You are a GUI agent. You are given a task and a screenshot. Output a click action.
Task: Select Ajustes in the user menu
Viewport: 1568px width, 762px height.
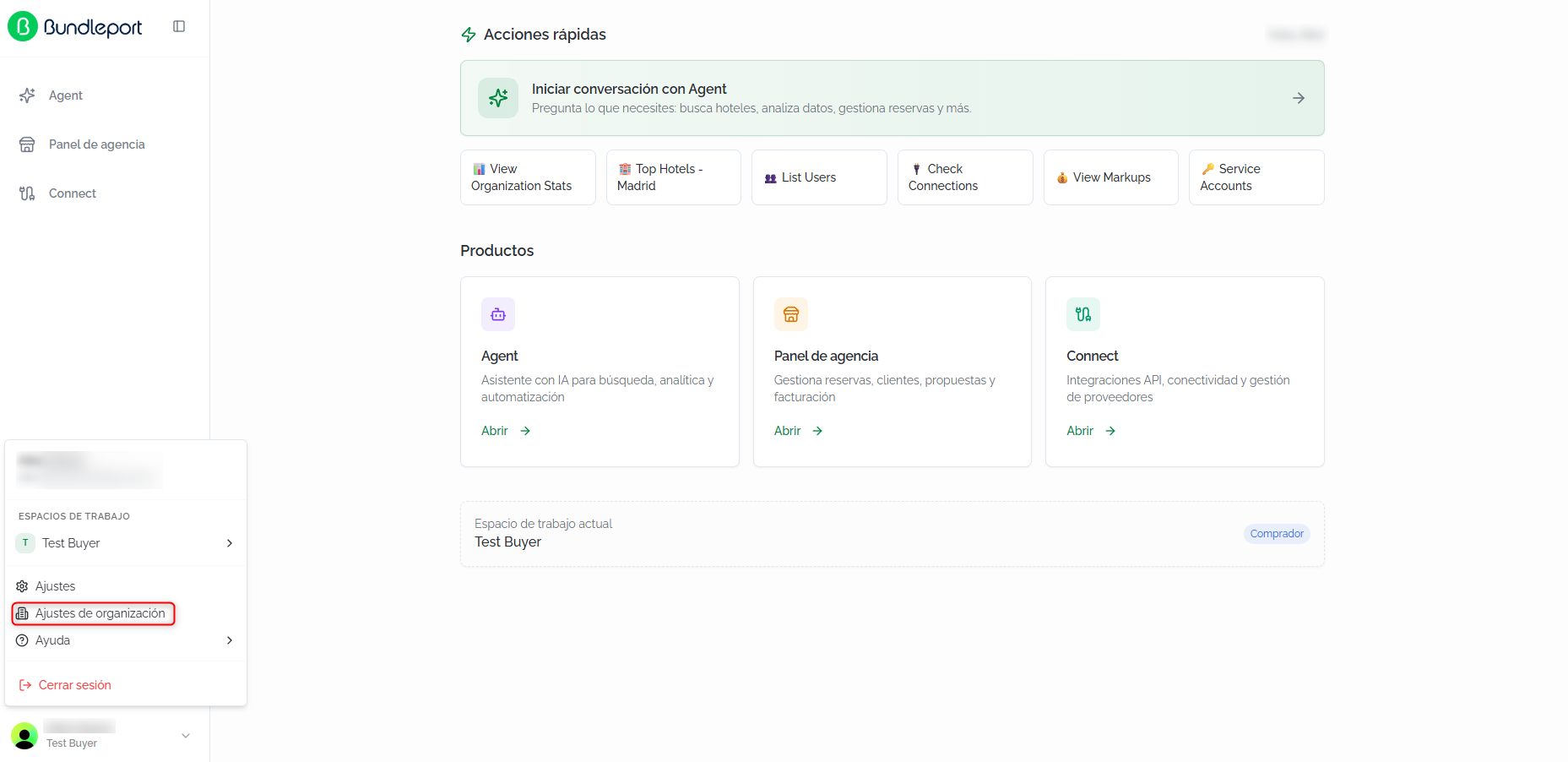126,586
